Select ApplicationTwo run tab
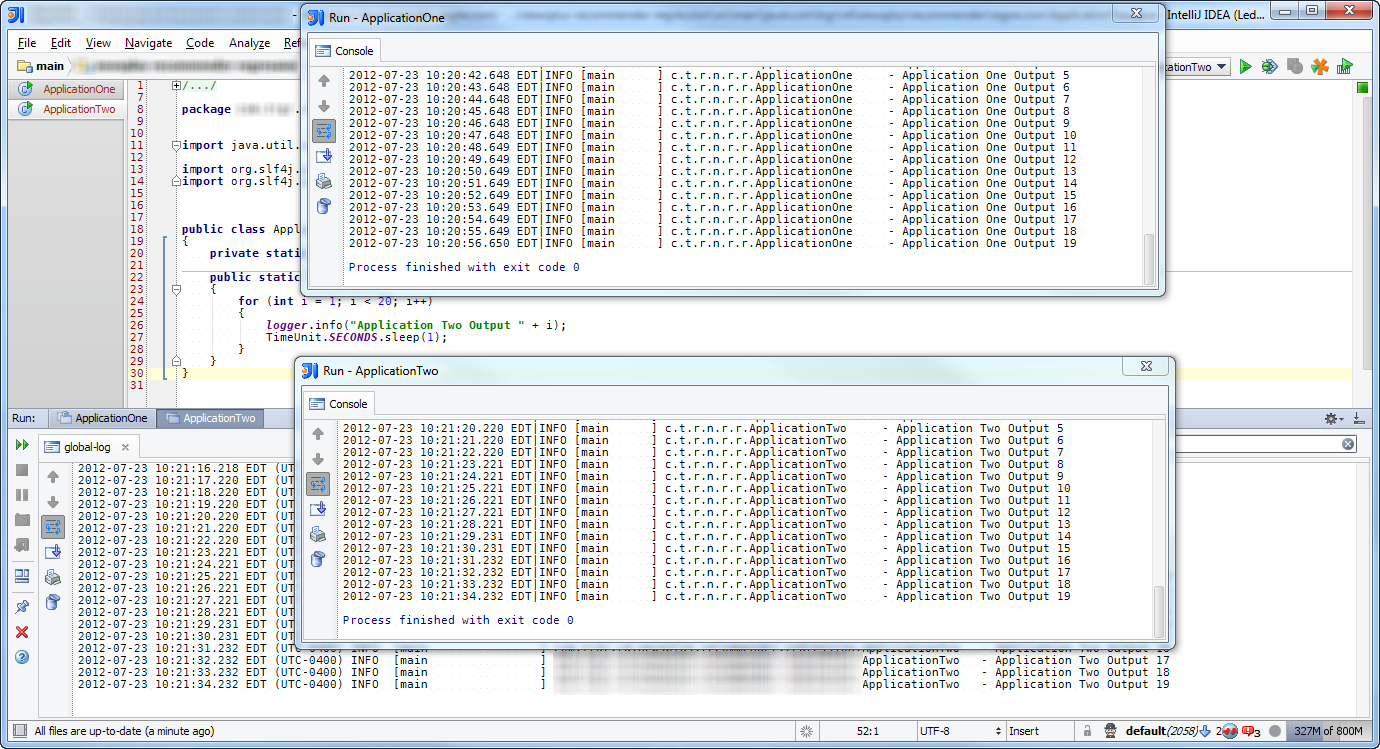The image size is (1380, 749). click(210, 418)
